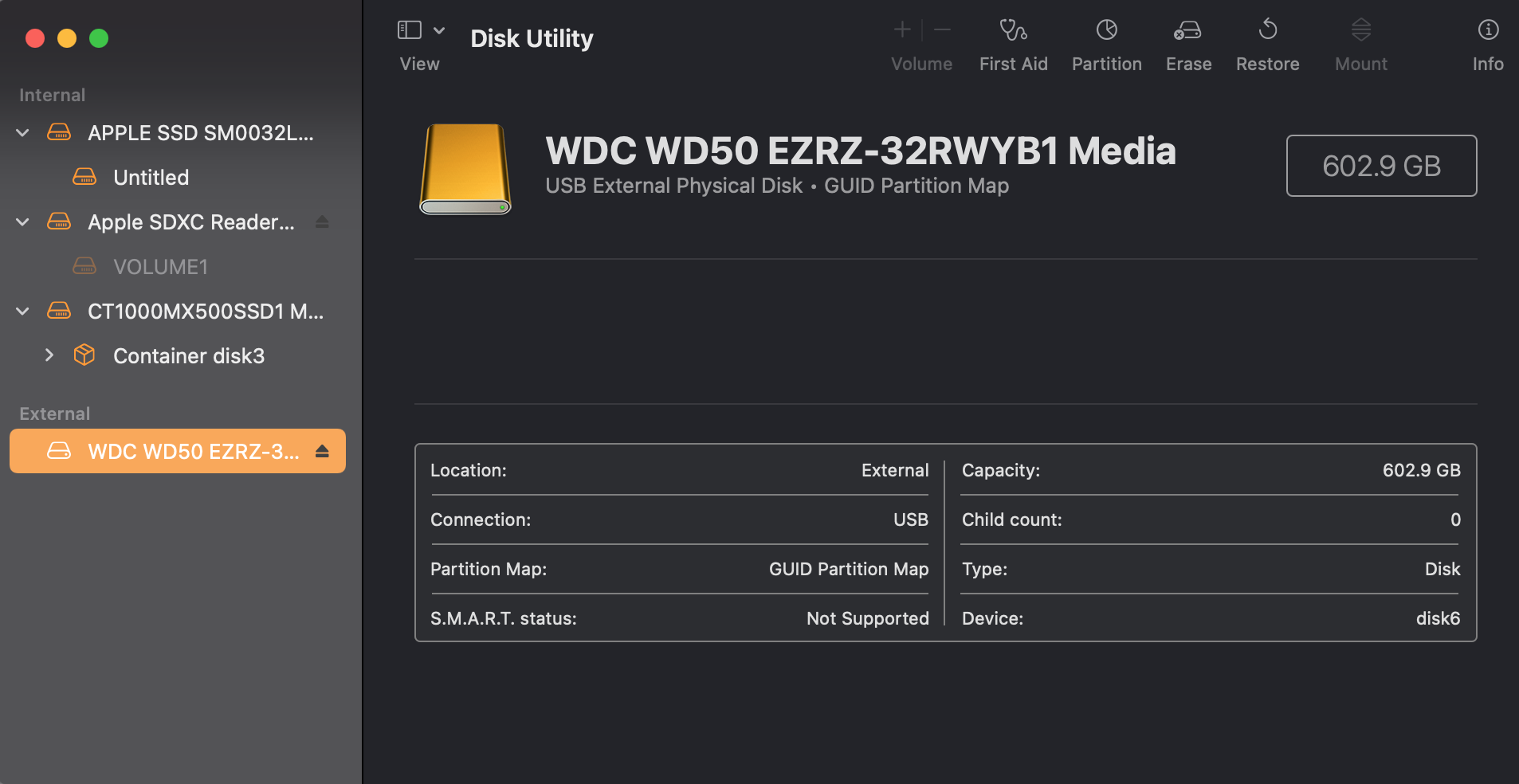Maximize the Disk Utility window

click(99, 38)
